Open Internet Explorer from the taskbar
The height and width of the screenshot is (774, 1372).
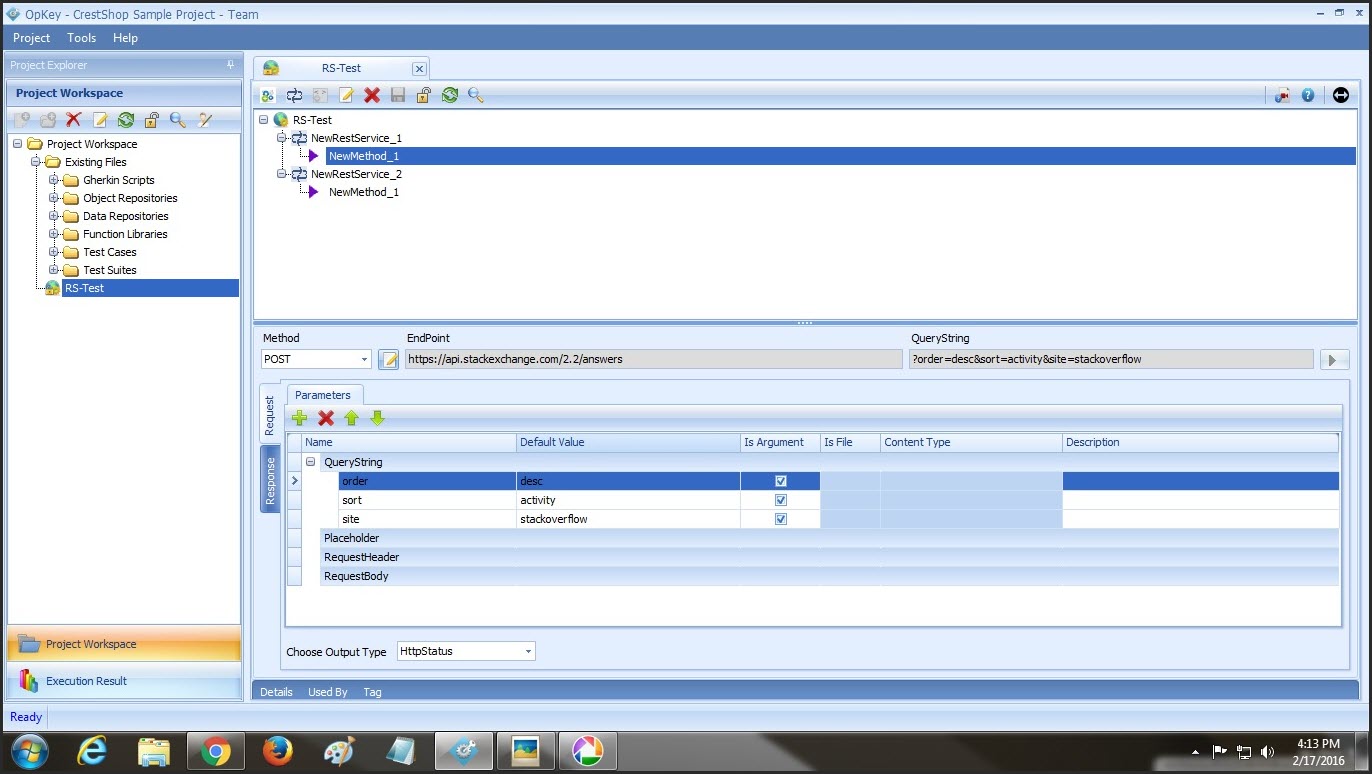(92, 751)
